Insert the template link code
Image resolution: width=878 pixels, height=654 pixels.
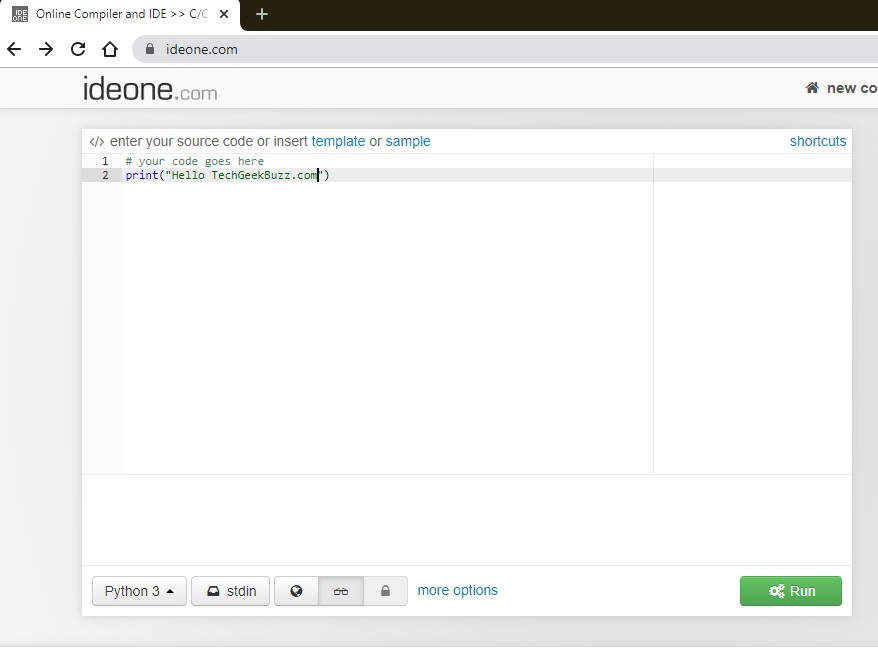pos(338,141)
